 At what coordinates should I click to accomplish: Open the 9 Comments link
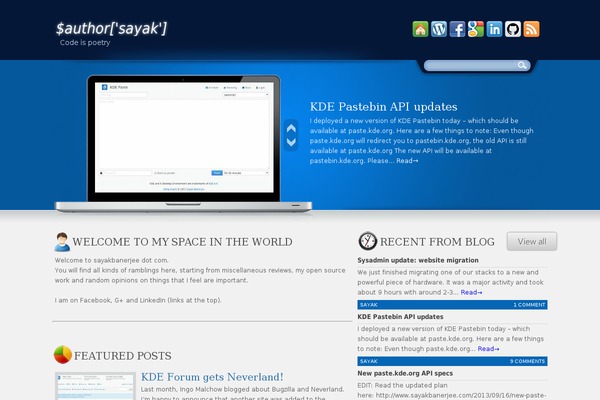[x=527, y=361]
